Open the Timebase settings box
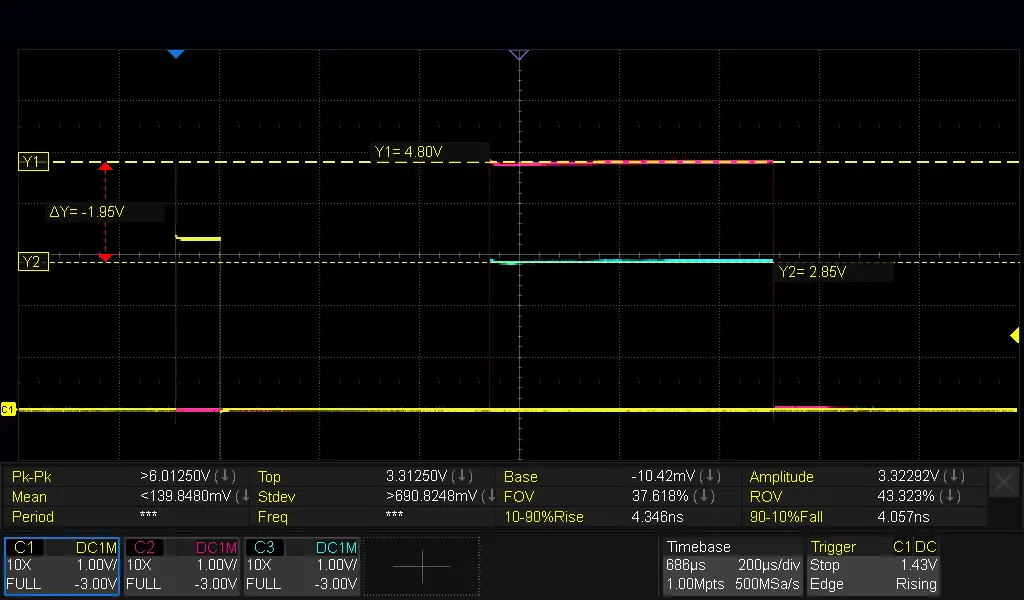Viewport: 1024px width, 600px height. tap(733, 565)
